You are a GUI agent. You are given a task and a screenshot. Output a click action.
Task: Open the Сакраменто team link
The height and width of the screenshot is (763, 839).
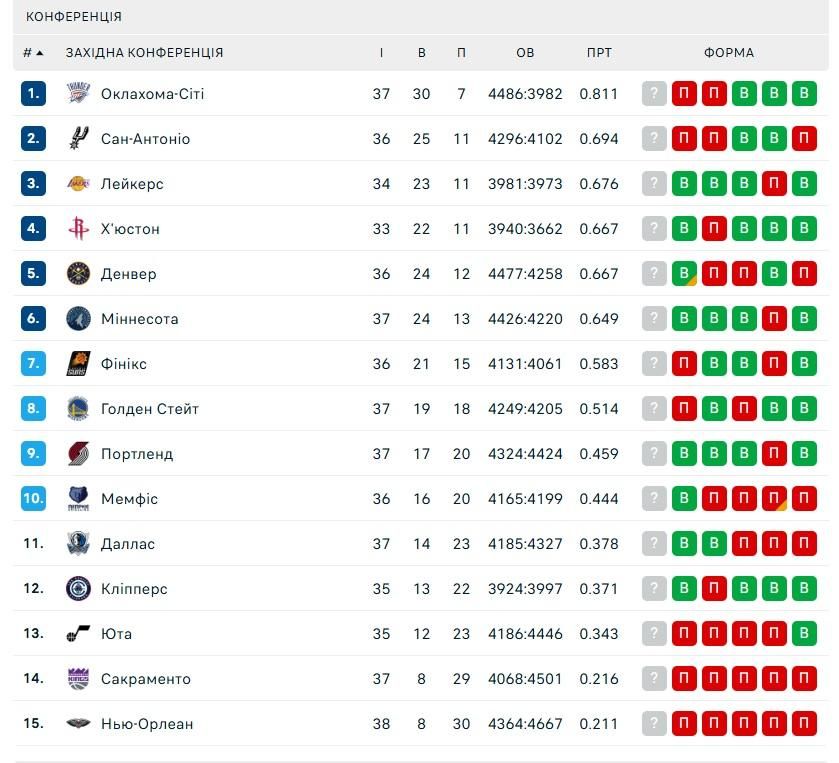(x=145, y=679)
